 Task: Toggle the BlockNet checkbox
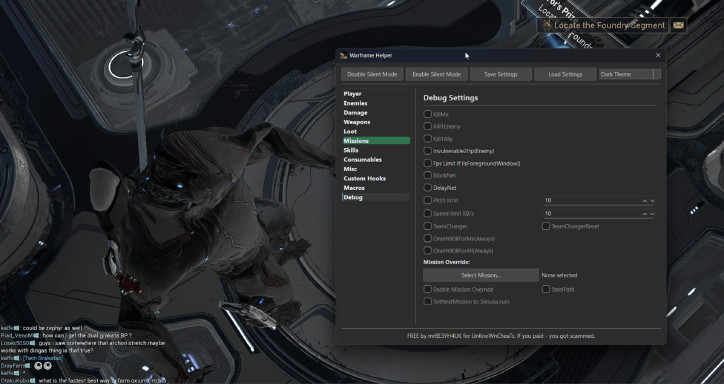428,175
